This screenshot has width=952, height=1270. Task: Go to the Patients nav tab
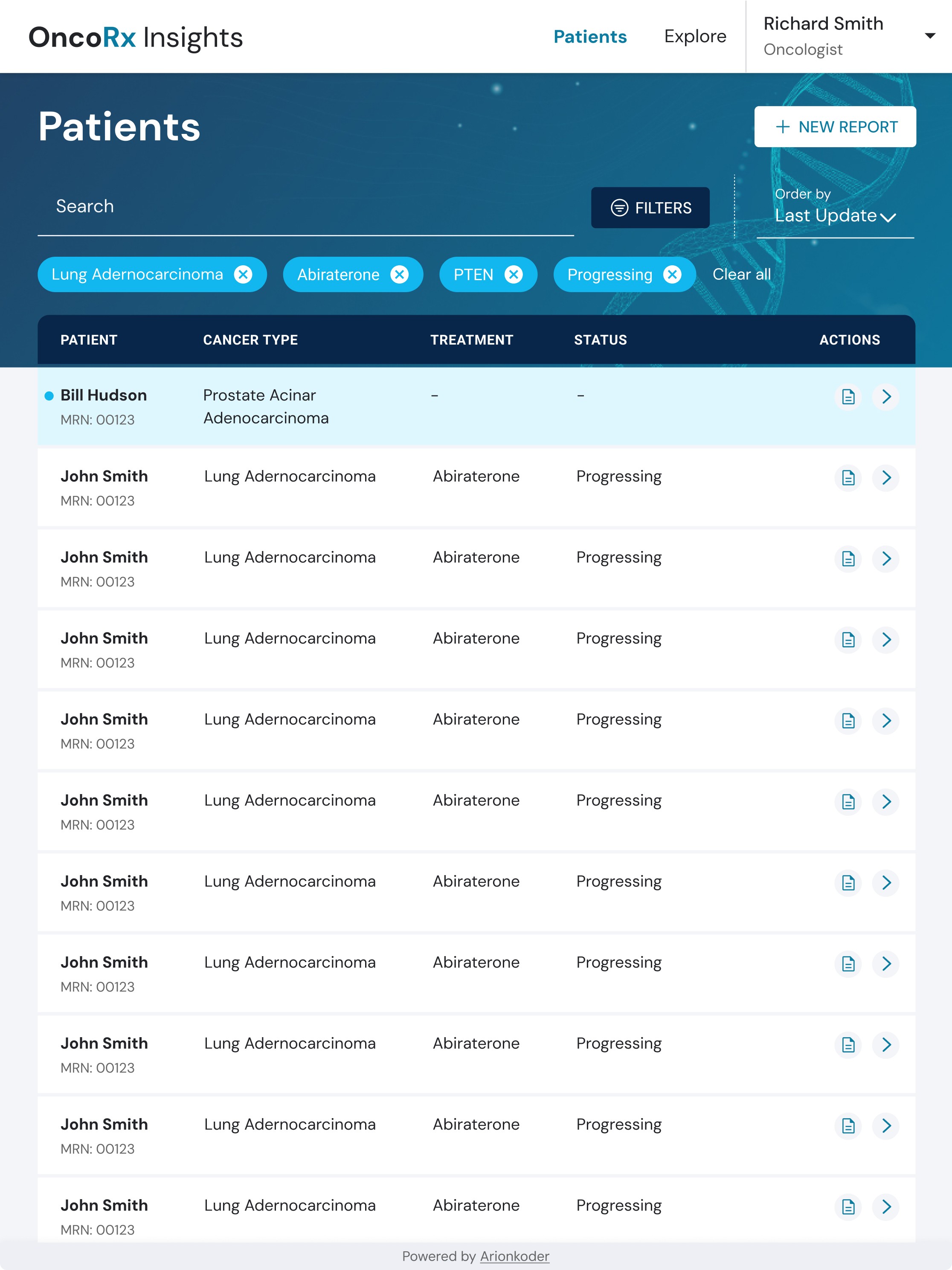pyautogui.click(x=590, y=37)
